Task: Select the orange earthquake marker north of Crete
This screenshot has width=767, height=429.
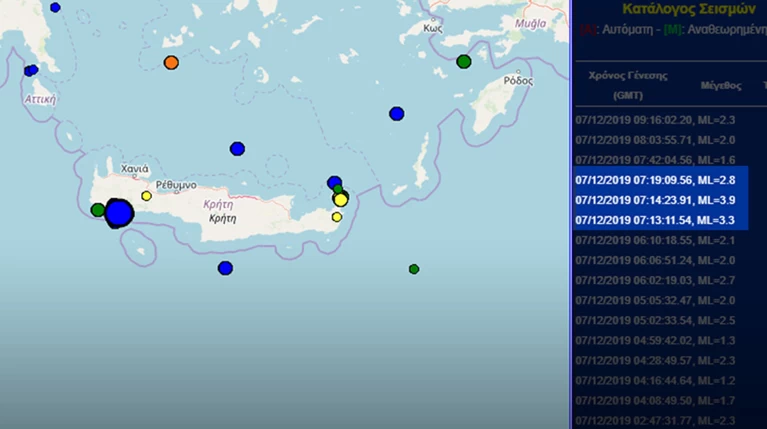Action: pyautogui.click(x=171, y=63)
